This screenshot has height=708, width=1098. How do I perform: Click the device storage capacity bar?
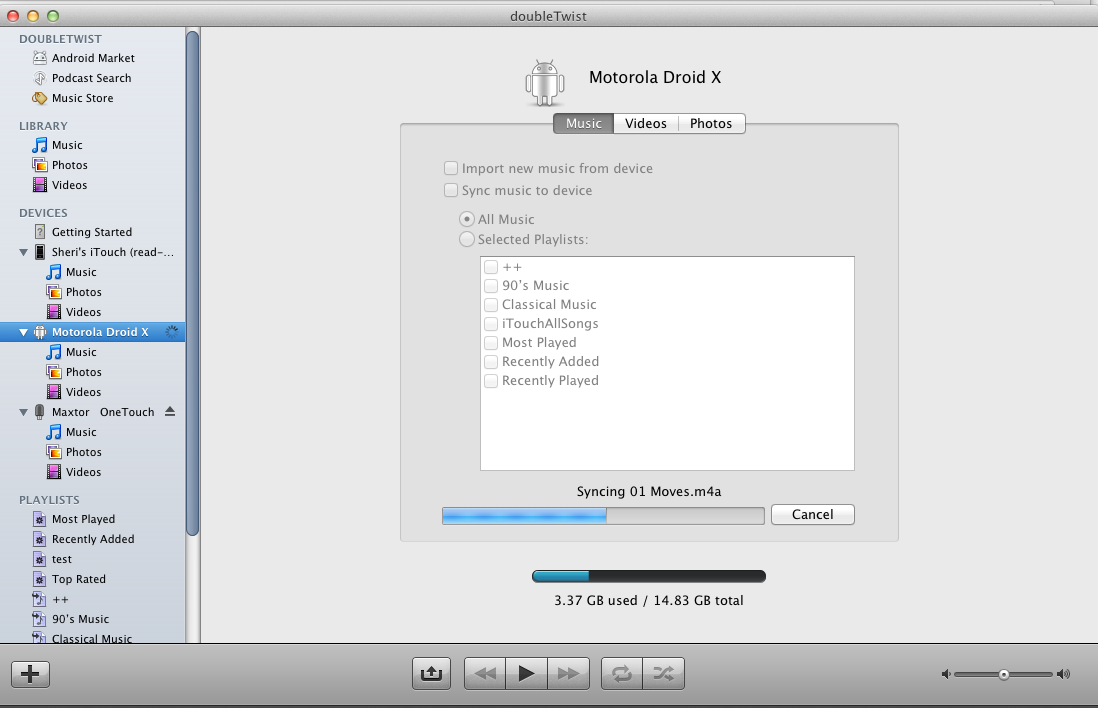(x=648, y=576)
